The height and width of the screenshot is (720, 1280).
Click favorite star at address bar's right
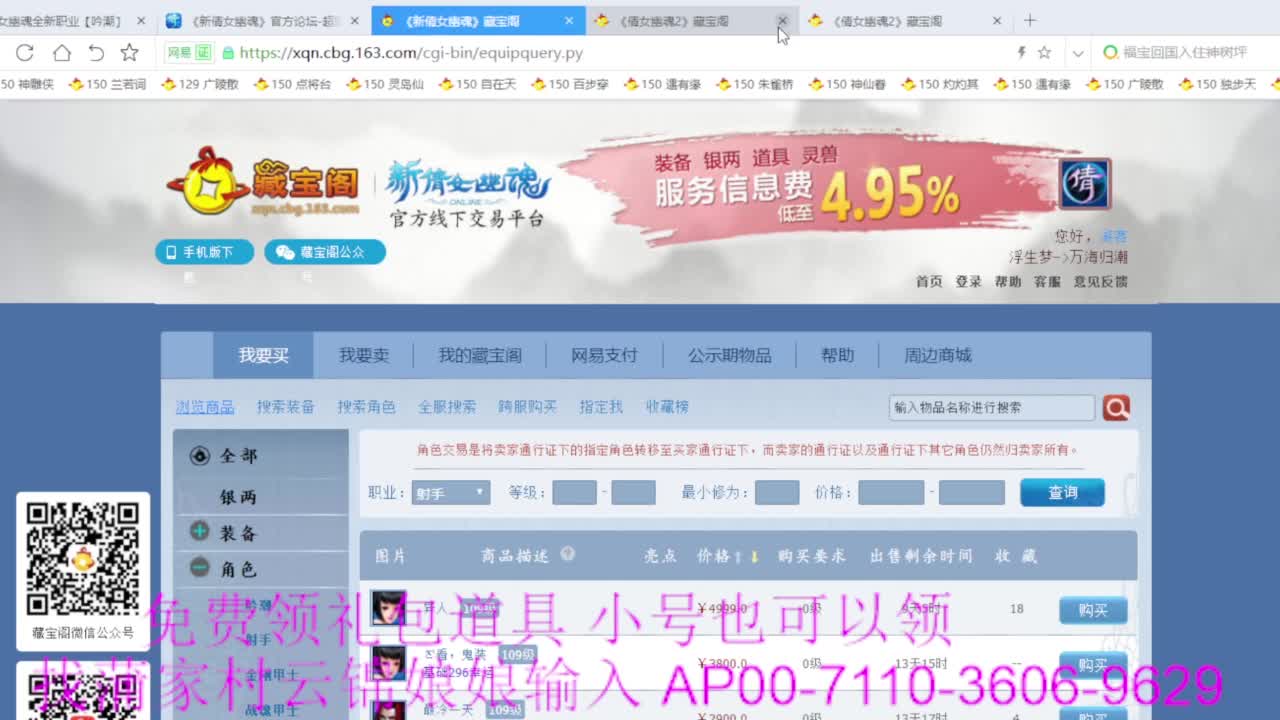tap(1044, 53)
